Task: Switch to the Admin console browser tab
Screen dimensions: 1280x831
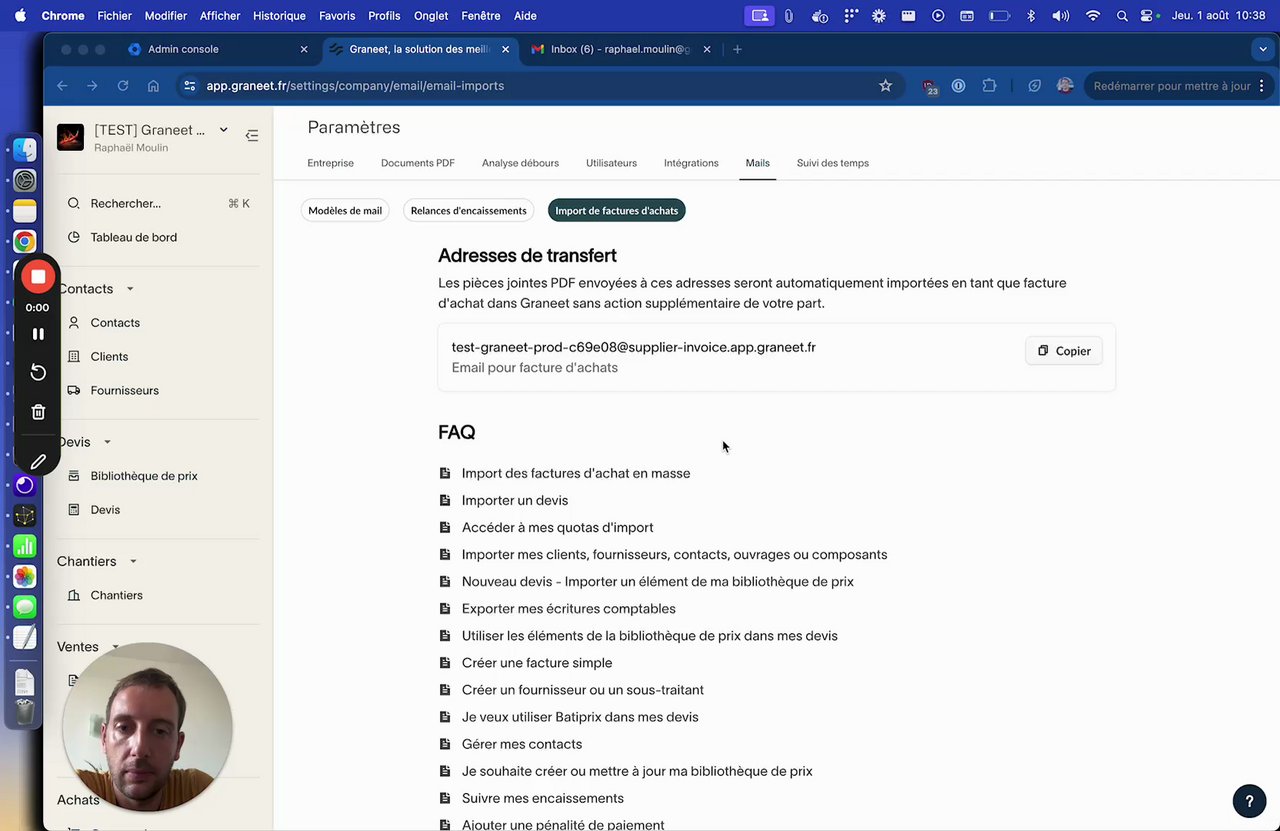Action: [219, 49]
